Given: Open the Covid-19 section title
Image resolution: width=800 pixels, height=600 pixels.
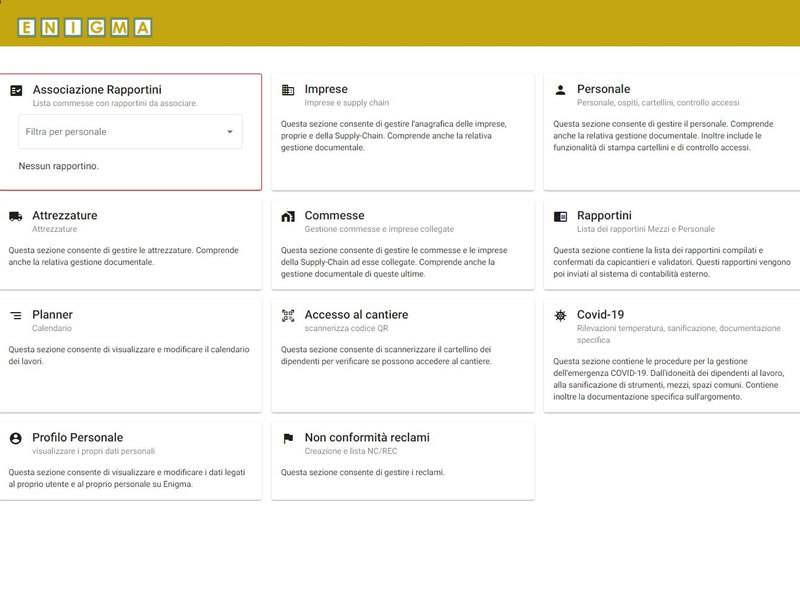Looking at the screenshot, I should click(x=601, y=314).
